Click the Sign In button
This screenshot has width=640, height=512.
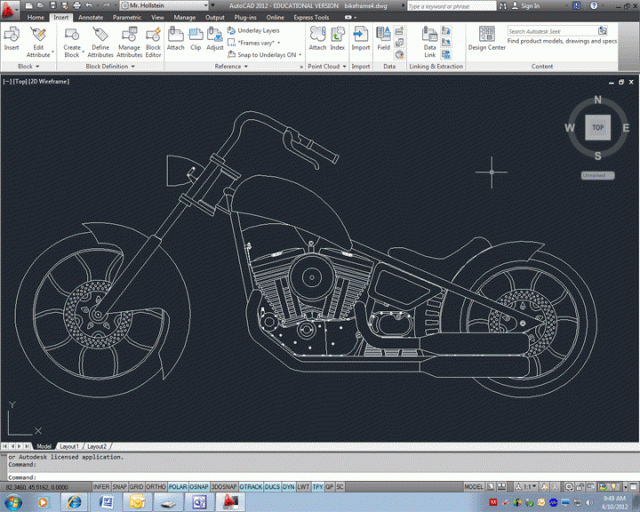526,6
